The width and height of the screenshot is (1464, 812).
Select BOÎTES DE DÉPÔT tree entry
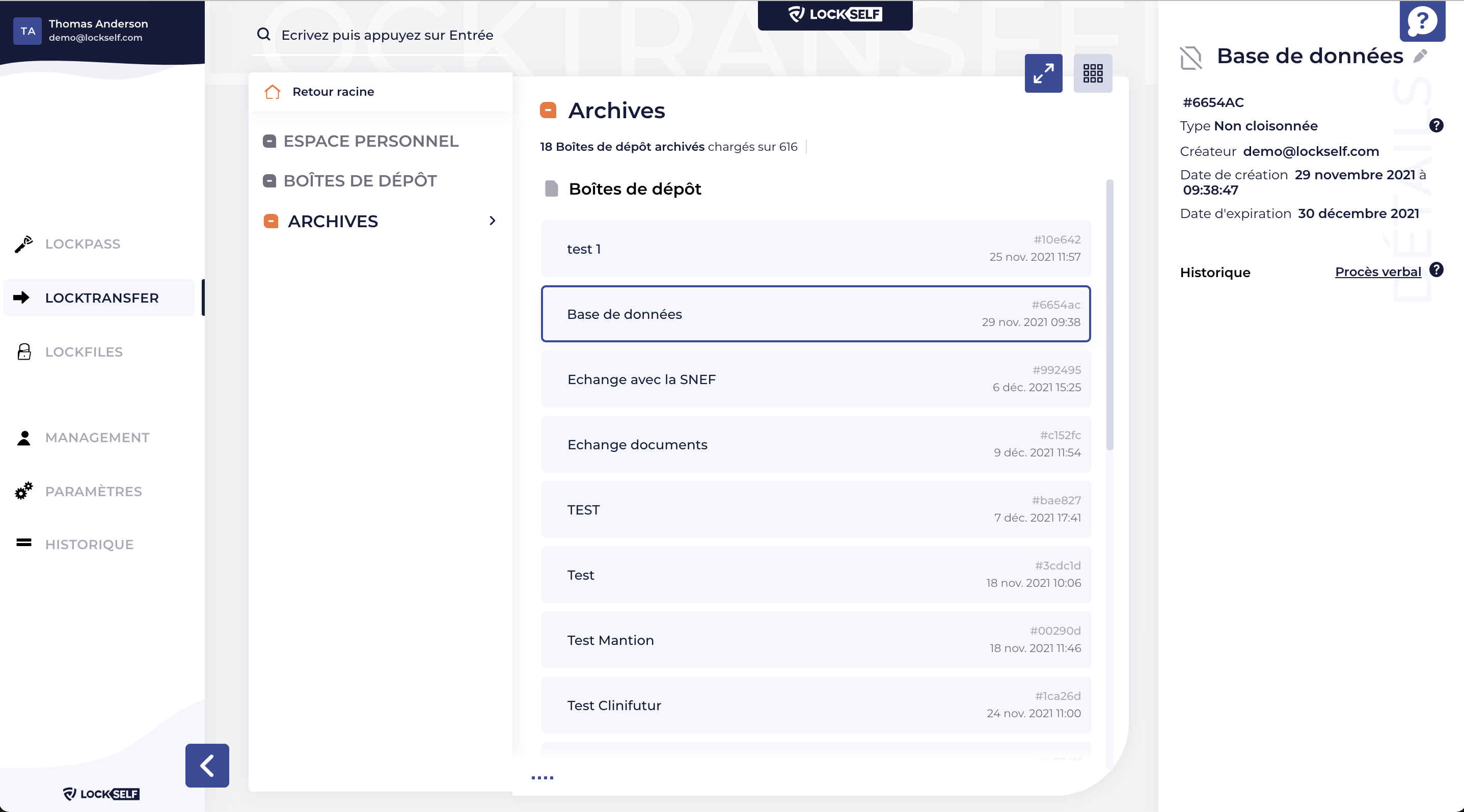pyautogui.click(x=360, y=181)
